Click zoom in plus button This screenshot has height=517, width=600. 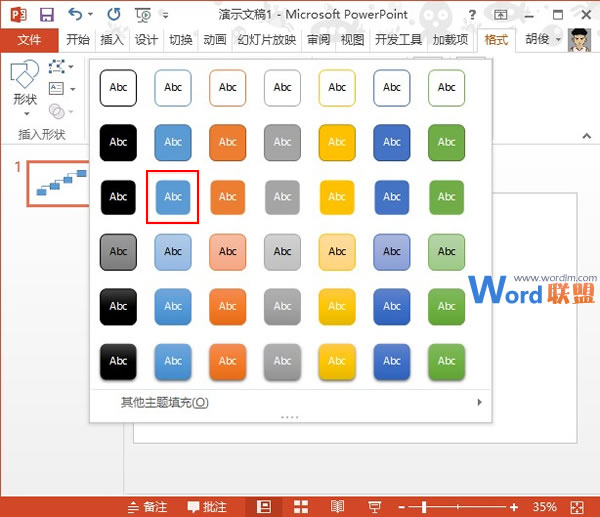point(514,507)
